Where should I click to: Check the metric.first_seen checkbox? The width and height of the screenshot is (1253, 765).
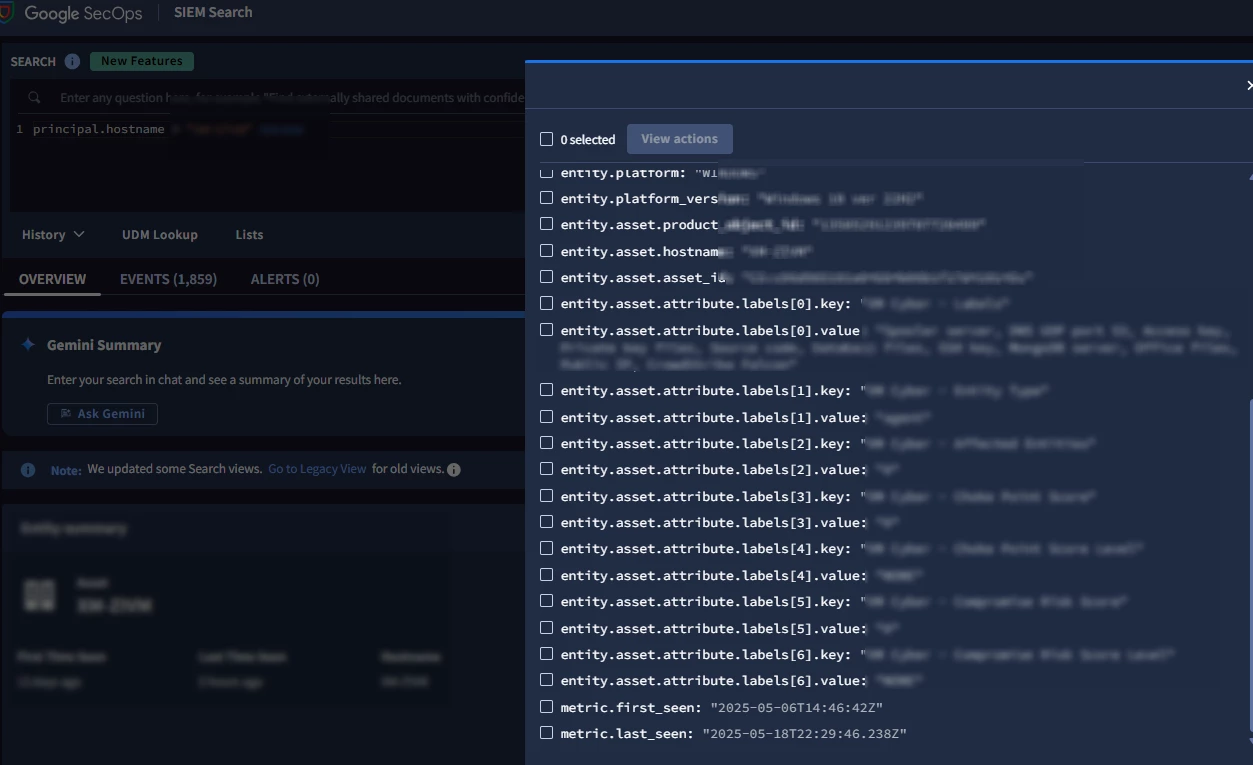coord(546,707)
